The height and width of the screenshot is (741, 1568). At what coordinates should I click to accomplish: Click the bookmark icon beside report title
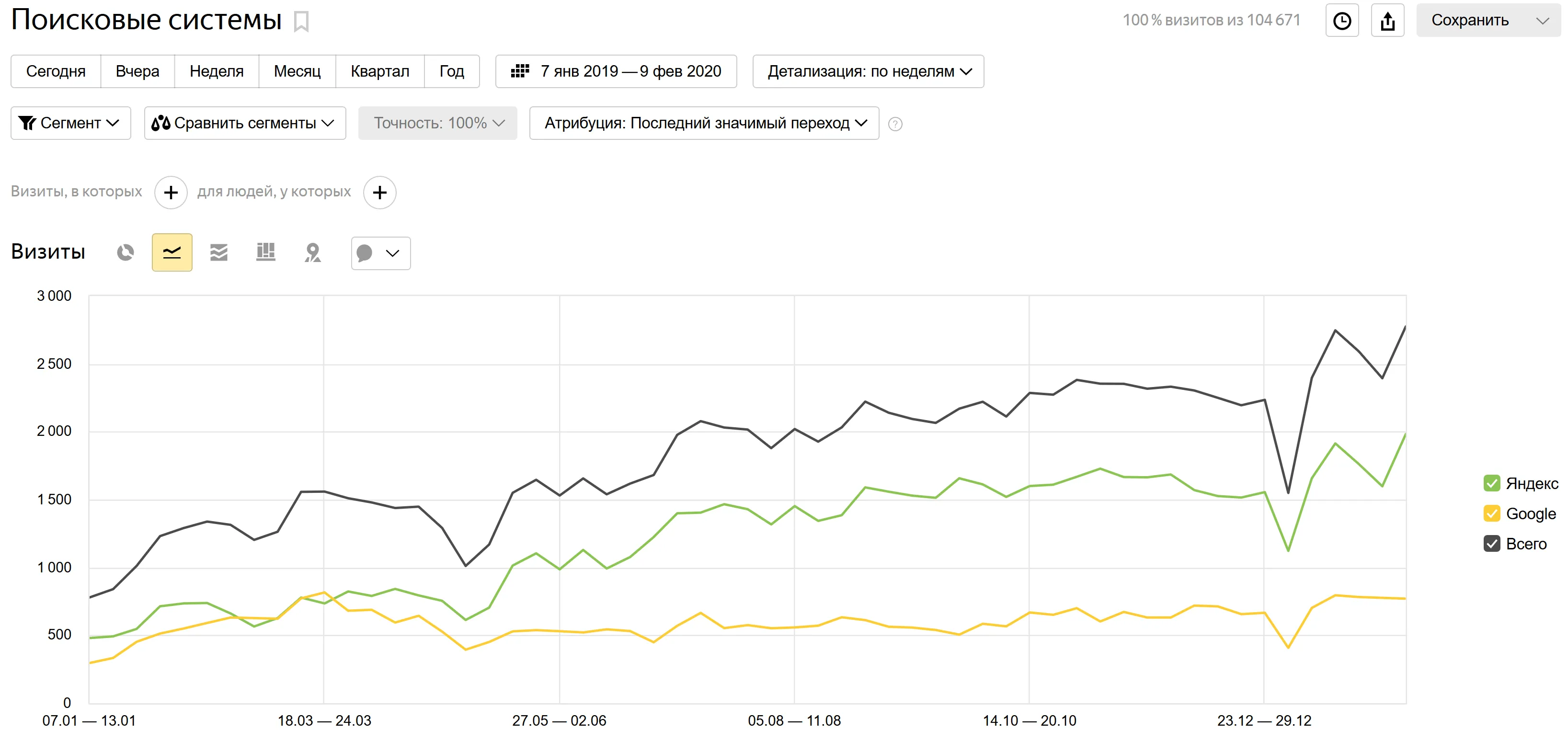tap(301, 21)
